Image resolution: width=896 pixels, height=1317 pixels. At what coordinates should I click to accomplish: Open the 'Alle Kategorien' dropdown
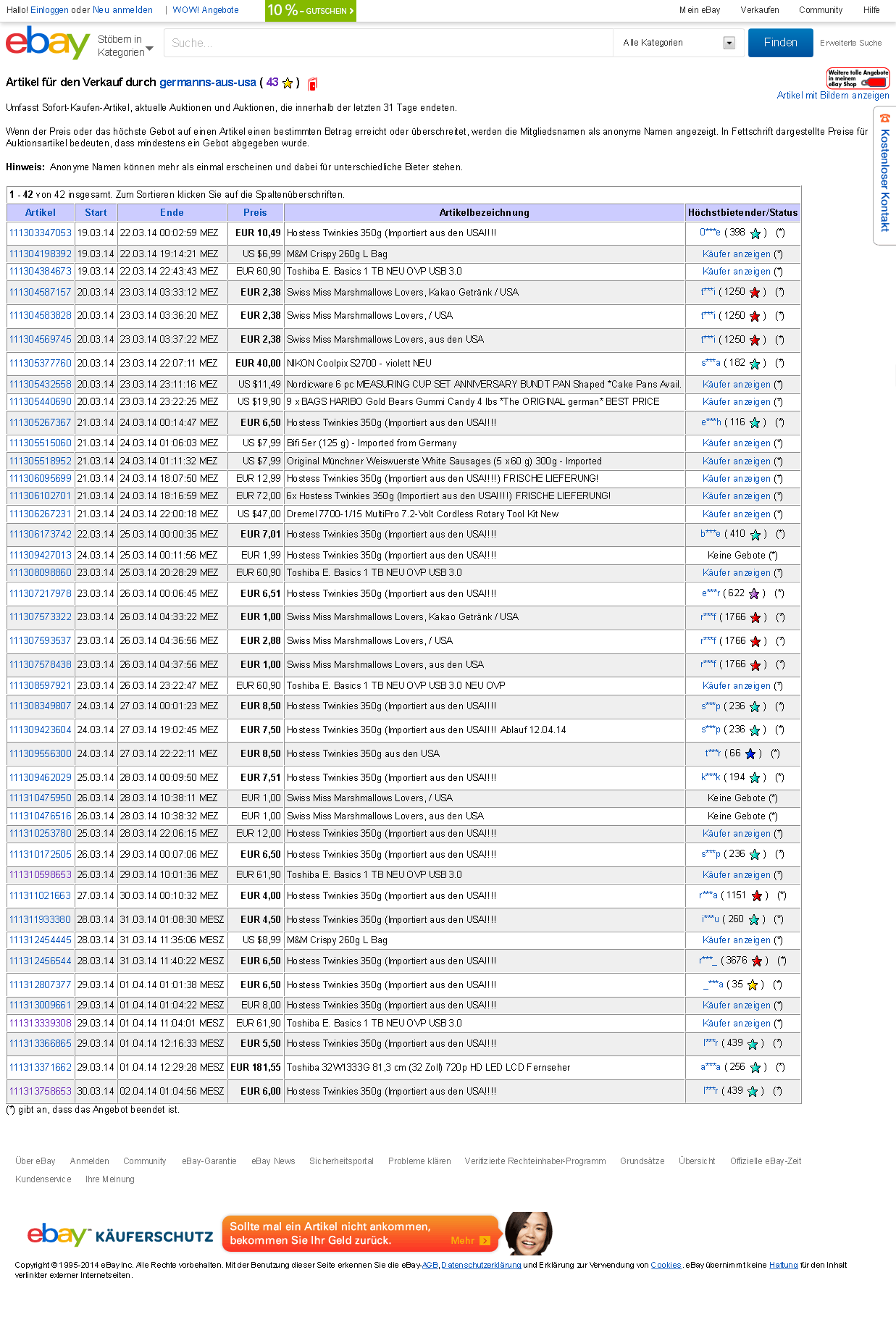pos(679,43)
